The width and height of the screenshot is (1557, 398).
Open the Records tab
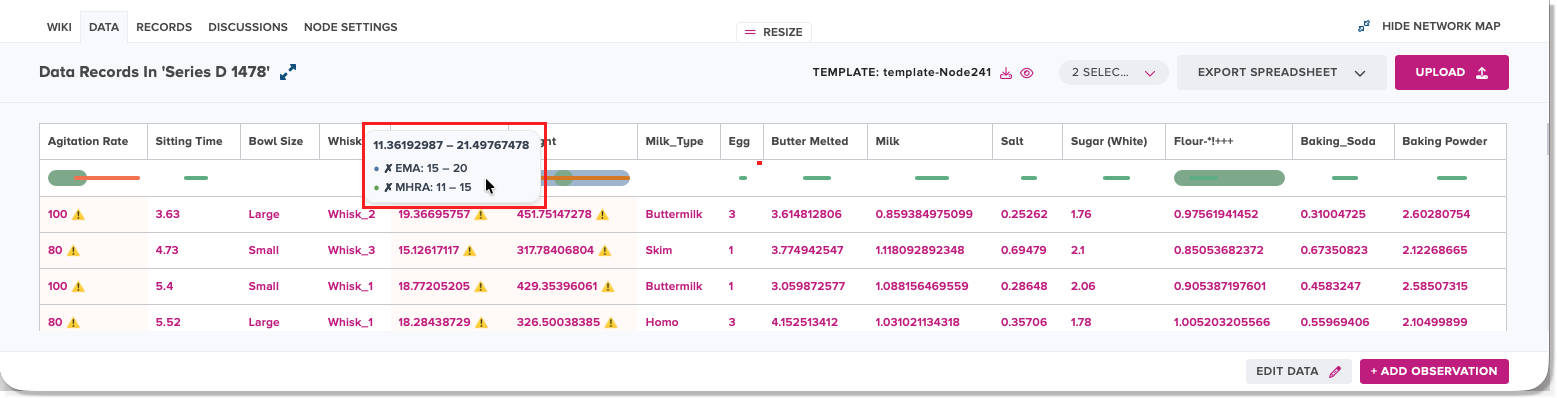coord(164,27)
